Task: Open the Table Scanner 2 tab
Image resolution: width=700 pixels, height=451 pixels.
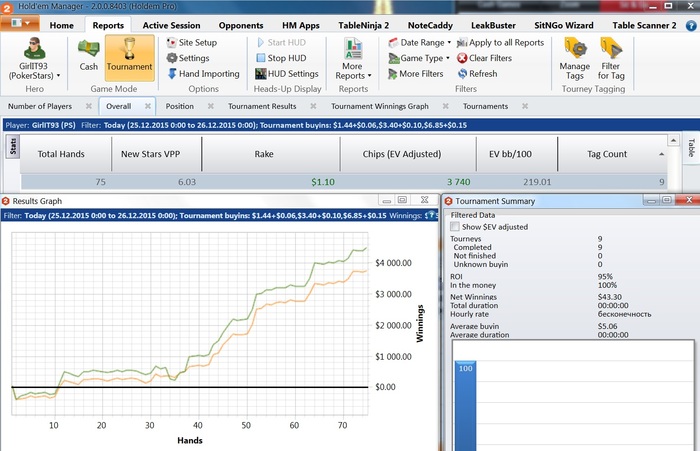Action: point(644,25)
